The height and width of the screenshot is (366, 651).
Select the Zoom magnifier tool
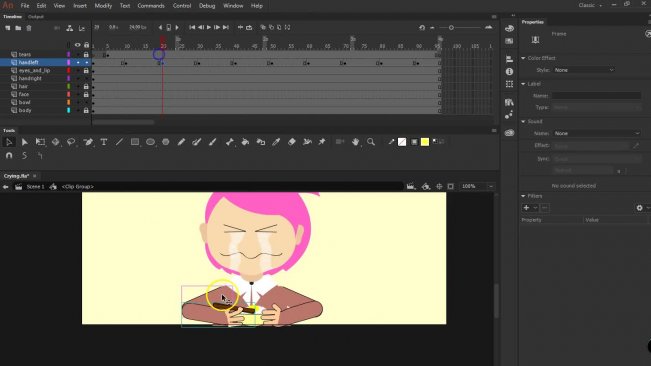pos(371,142)
